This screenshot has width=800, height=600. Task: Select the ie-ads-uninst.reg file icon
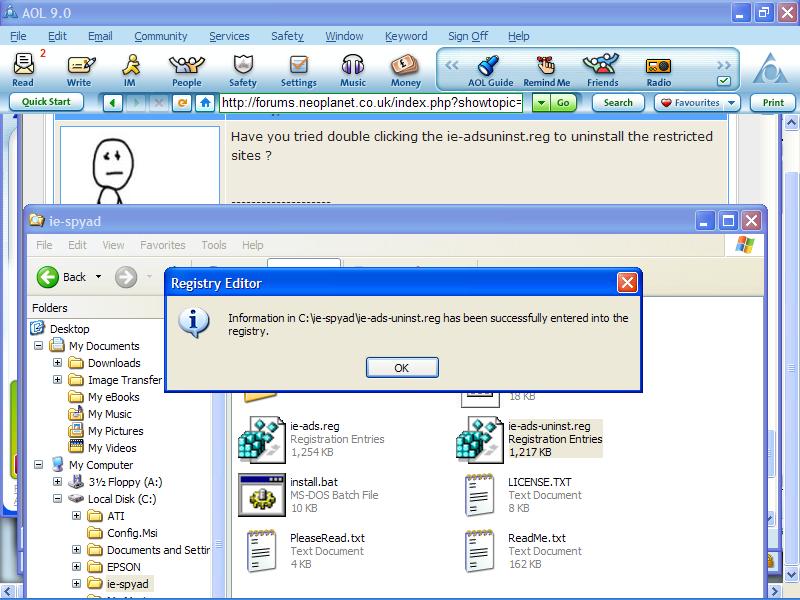click(x=480, y=439)
